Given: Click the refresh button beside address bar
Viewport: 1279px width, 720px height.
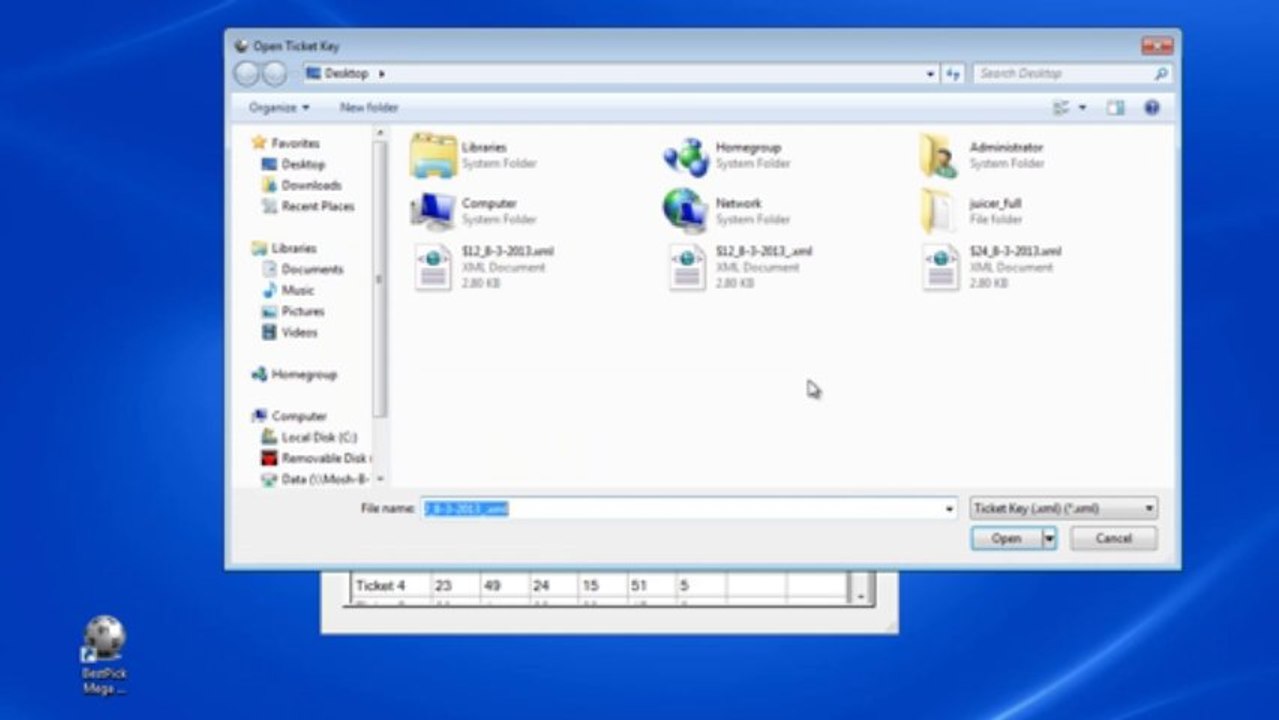Looking at the screenshot, I should (x=954, y=73).
